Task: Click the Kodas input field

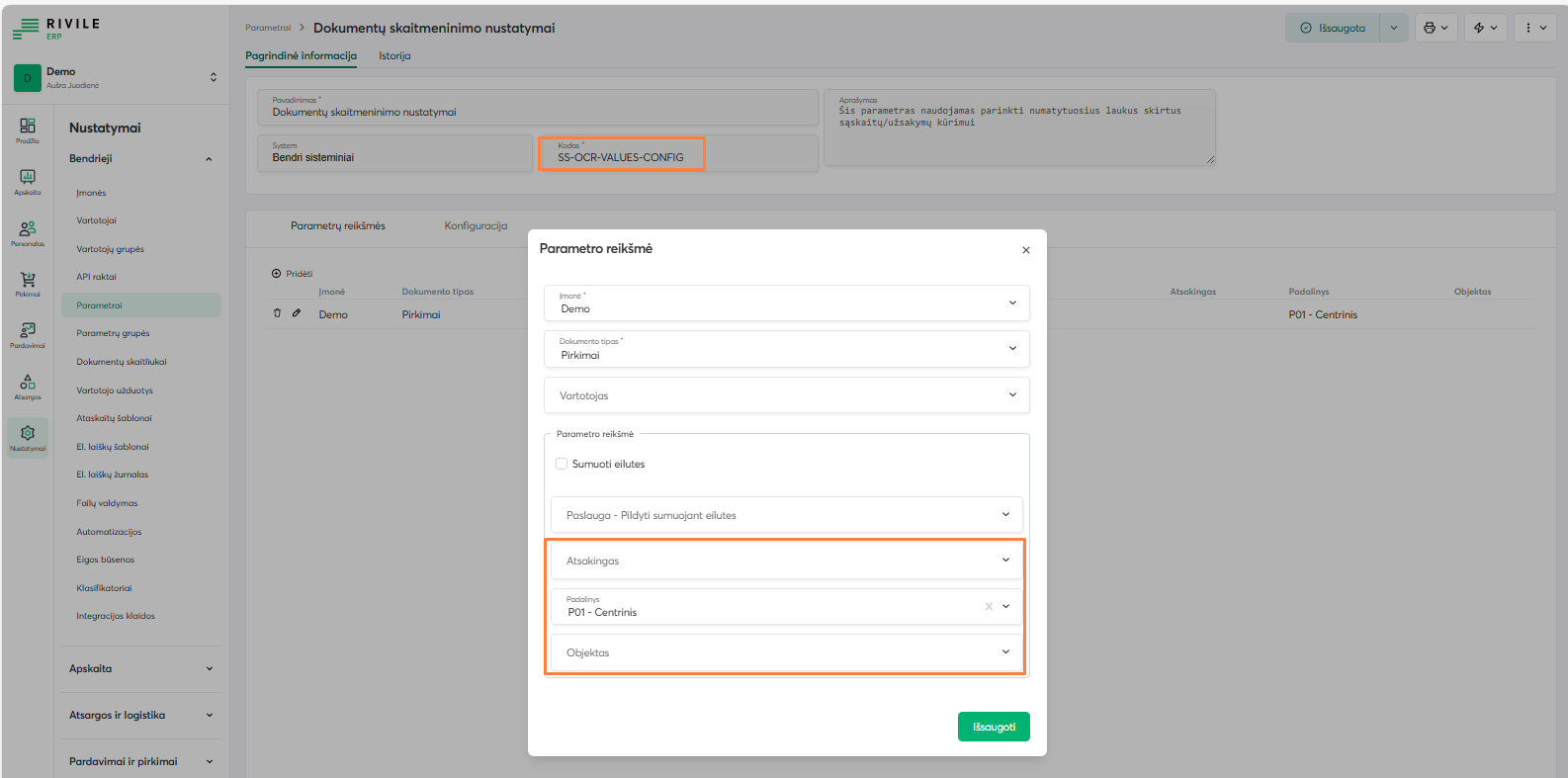Action: coord(621,157)
